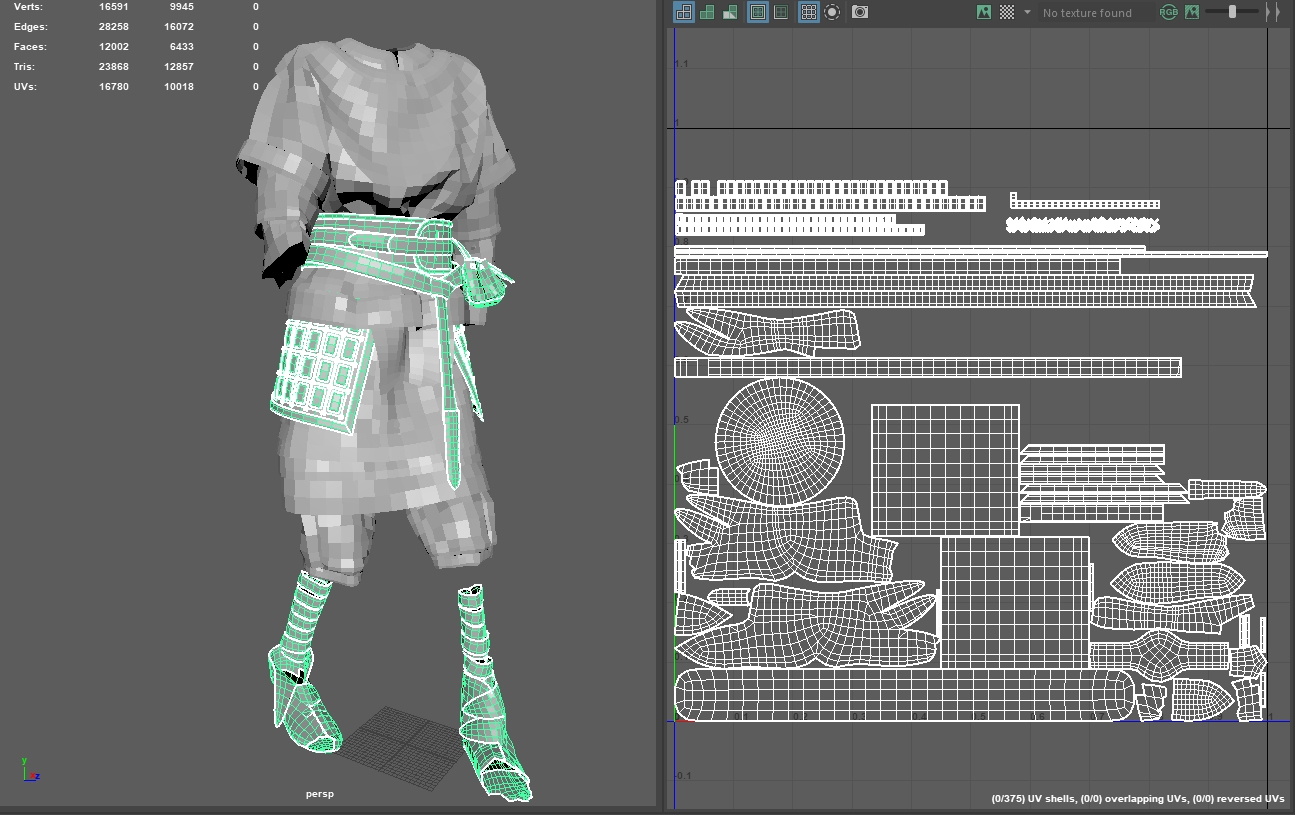Image resolution: width=1295 pixels, height=815 pixels.
Task: Open the texture list dropdown arrow
Action: coord(1027,12)
